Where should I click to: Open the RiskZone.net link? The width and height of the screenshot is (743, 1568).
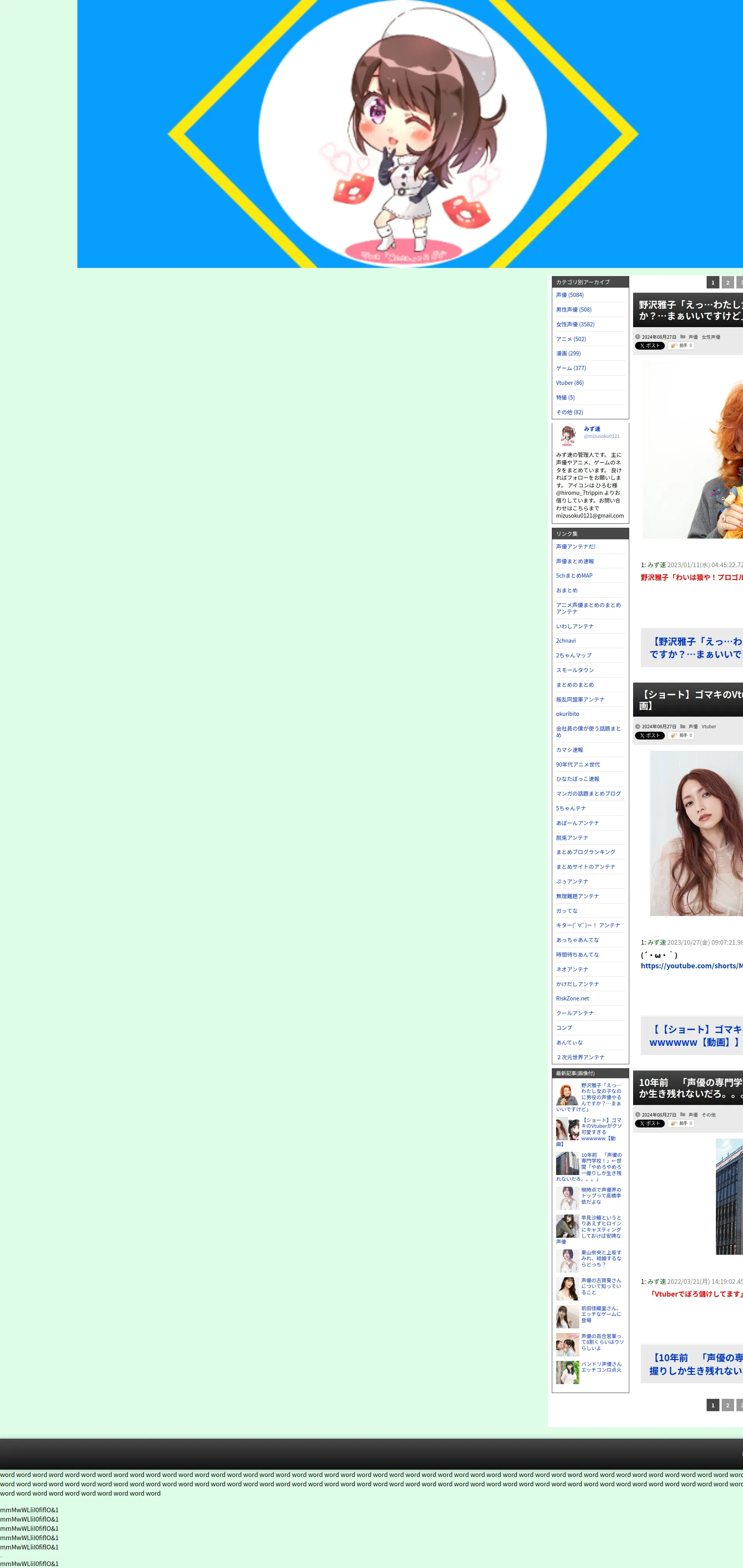tap(572, 998)
